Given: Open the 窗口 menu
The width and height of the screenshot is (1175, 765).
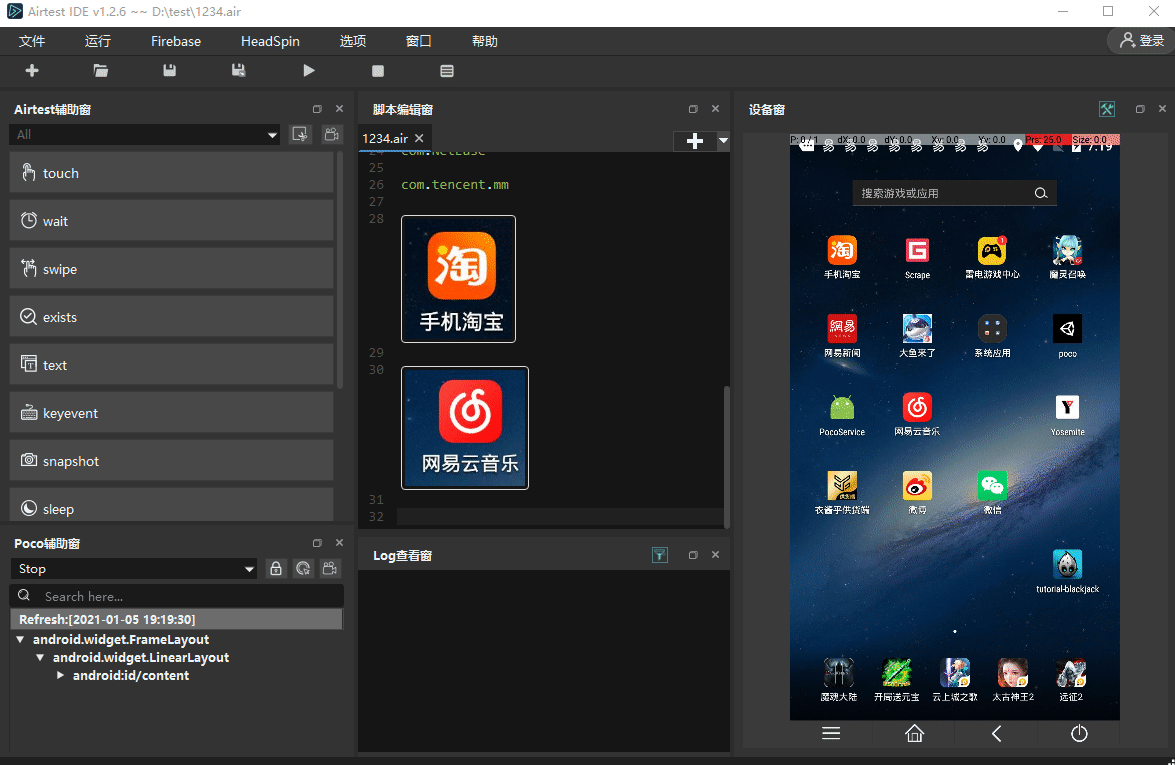Looking at the screenshot, I should (x=419, y=41).
